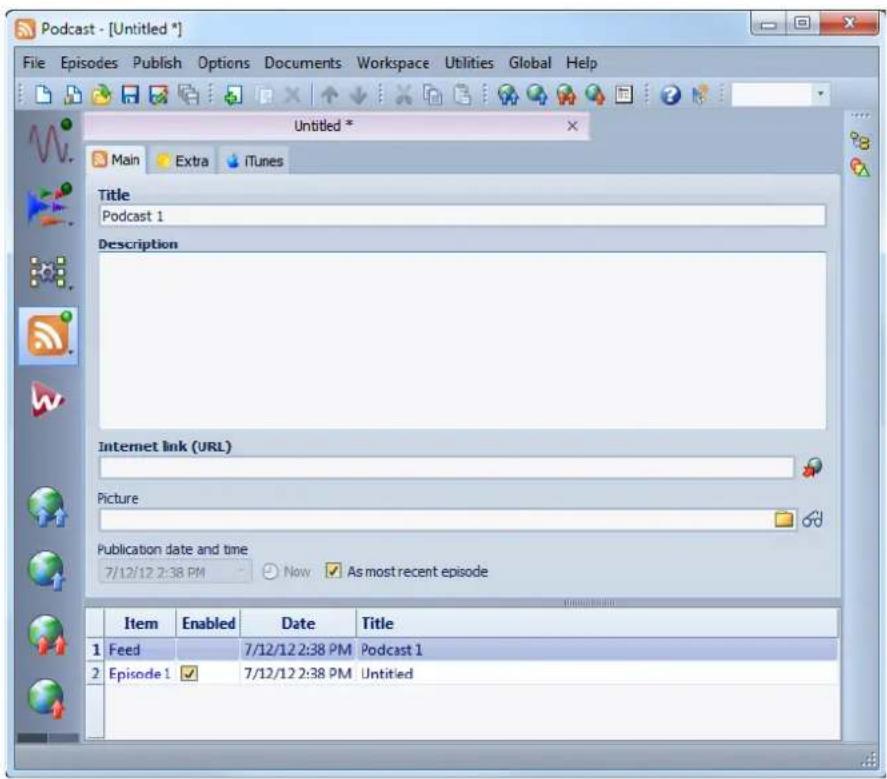Select the Episode 1 row
The width and height of the screenshot is (887, 779).
462,673
